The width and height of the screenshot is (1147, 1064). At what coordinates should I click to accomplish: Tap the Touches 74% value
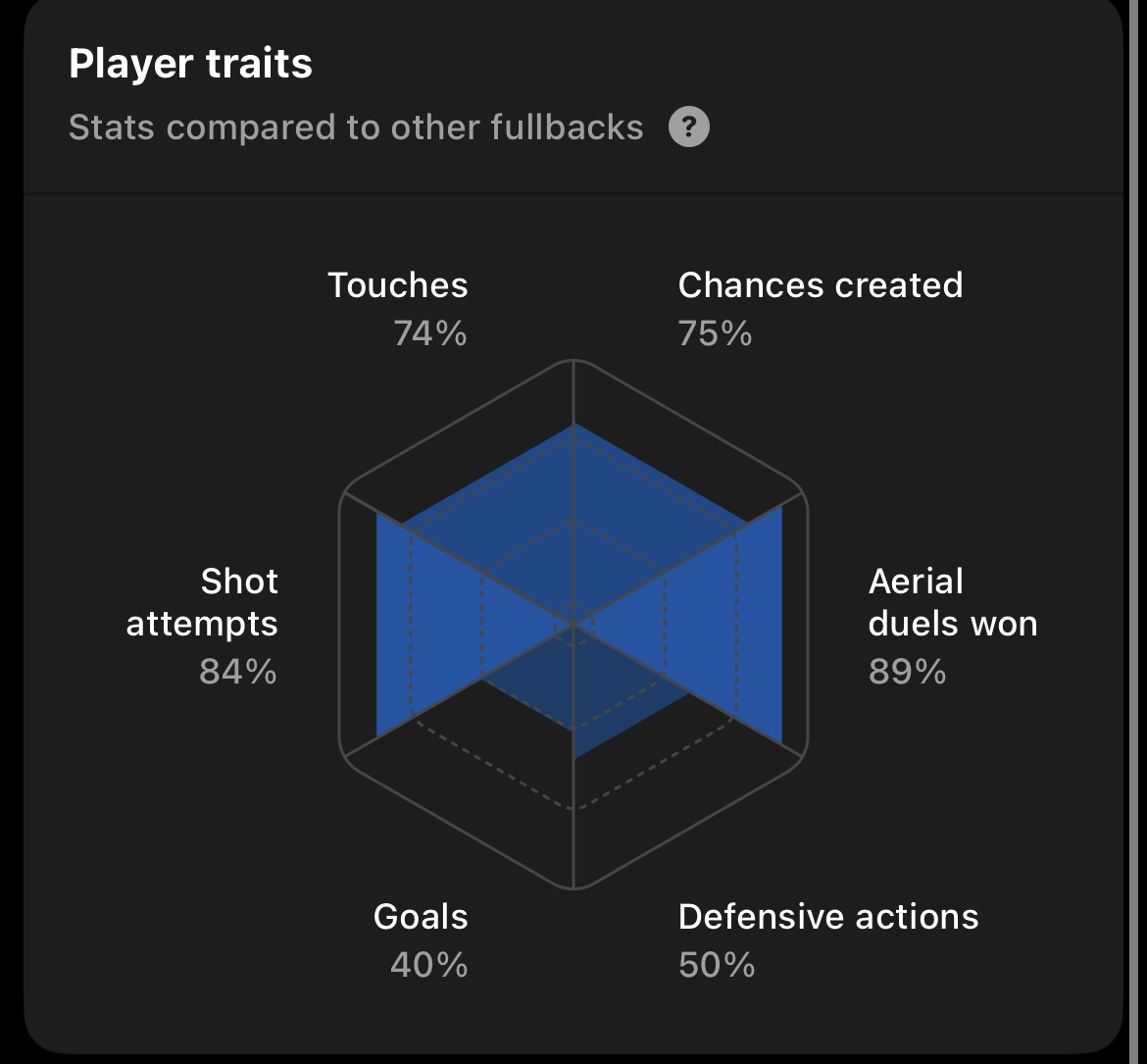(x=430, y=333)
